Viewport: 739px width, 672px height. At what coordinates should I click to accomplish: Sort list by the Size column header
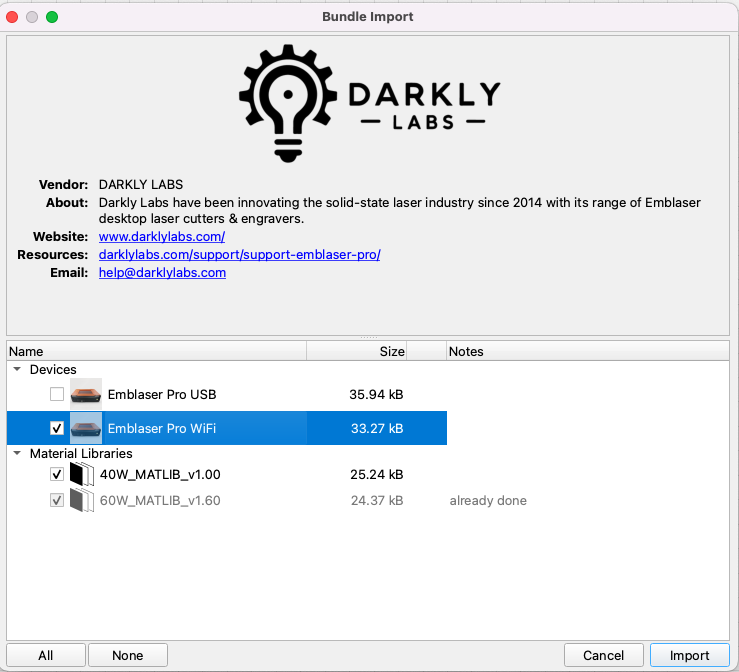[x=357, y=351]
